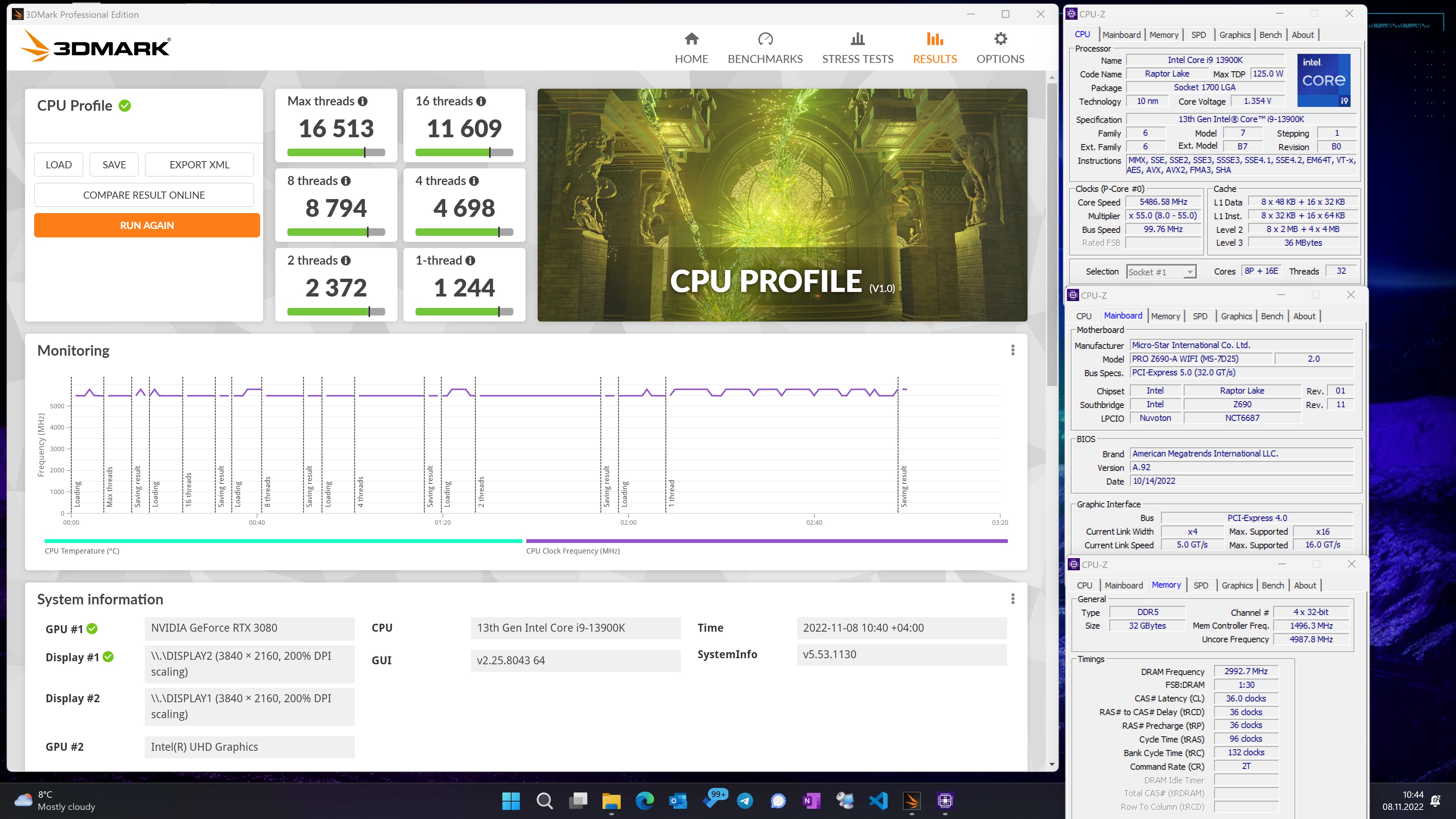Open the Options gear icon
Viewport: 1456px width, 819px height.
[x=1000, y=39]
